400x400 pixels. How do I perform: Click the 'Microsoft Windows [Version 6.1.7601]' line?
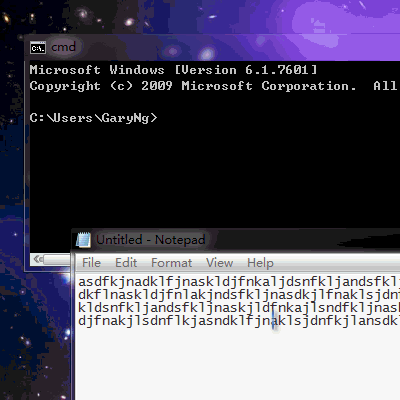(173, 70)
